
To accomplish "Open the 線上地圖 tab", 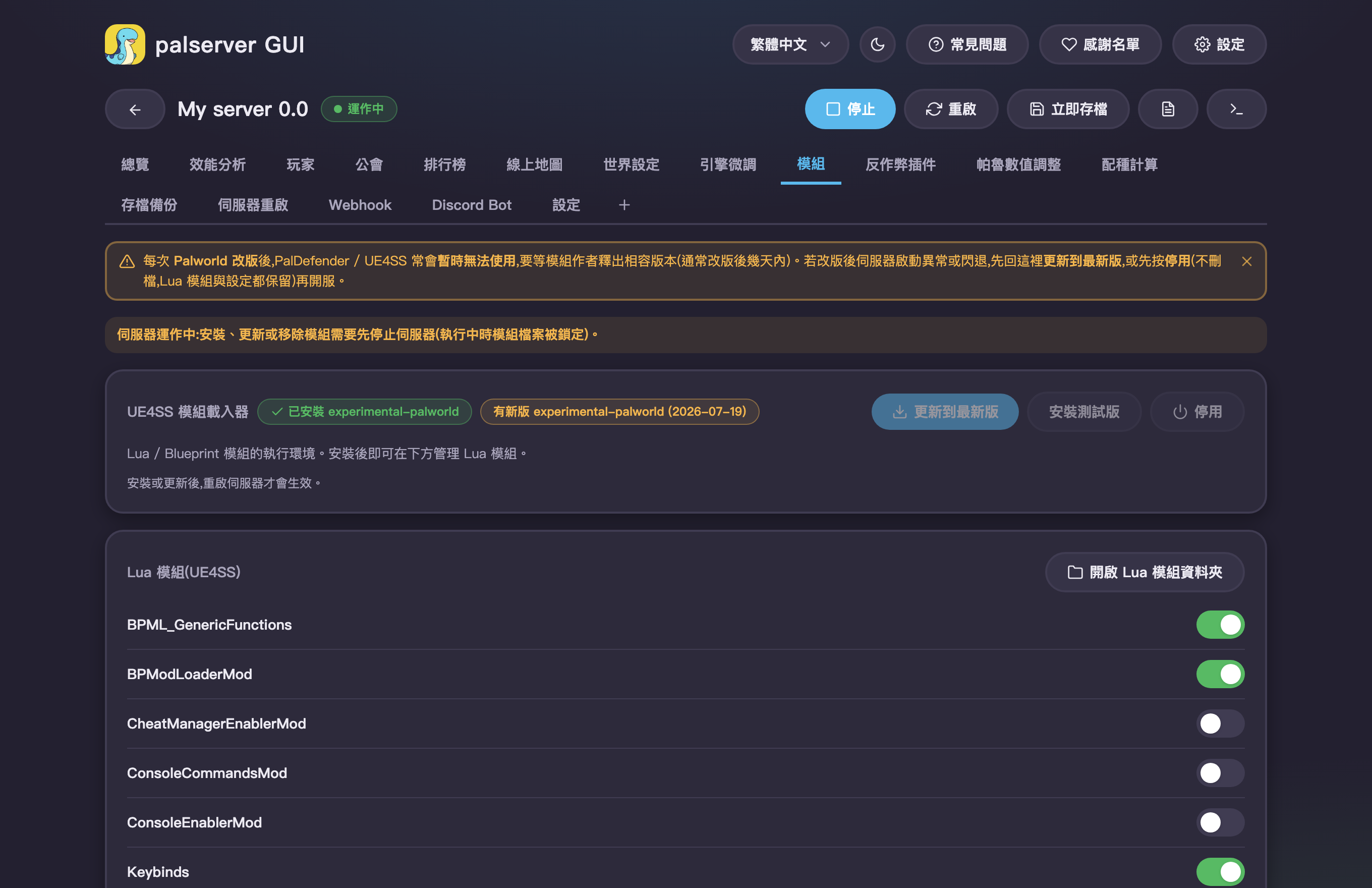I will click(534, 164).
